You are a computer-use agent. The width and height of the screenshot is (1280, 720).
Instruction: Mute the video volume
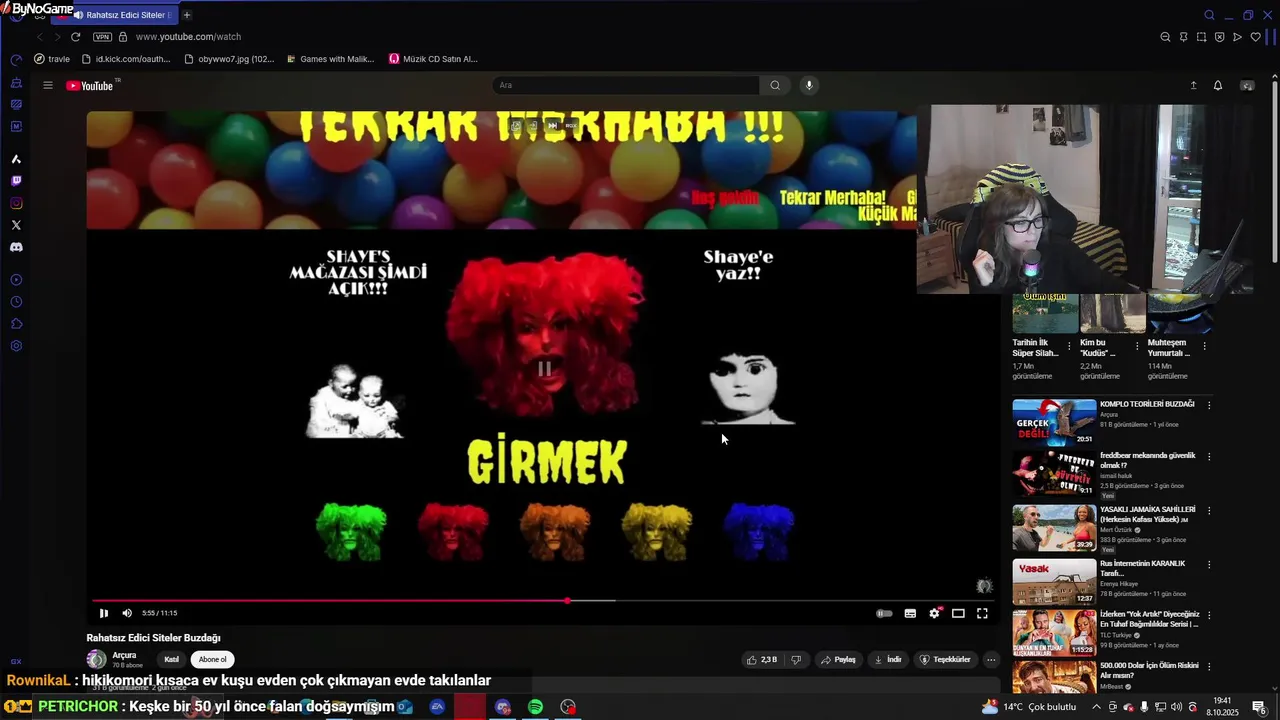[127, 613]
